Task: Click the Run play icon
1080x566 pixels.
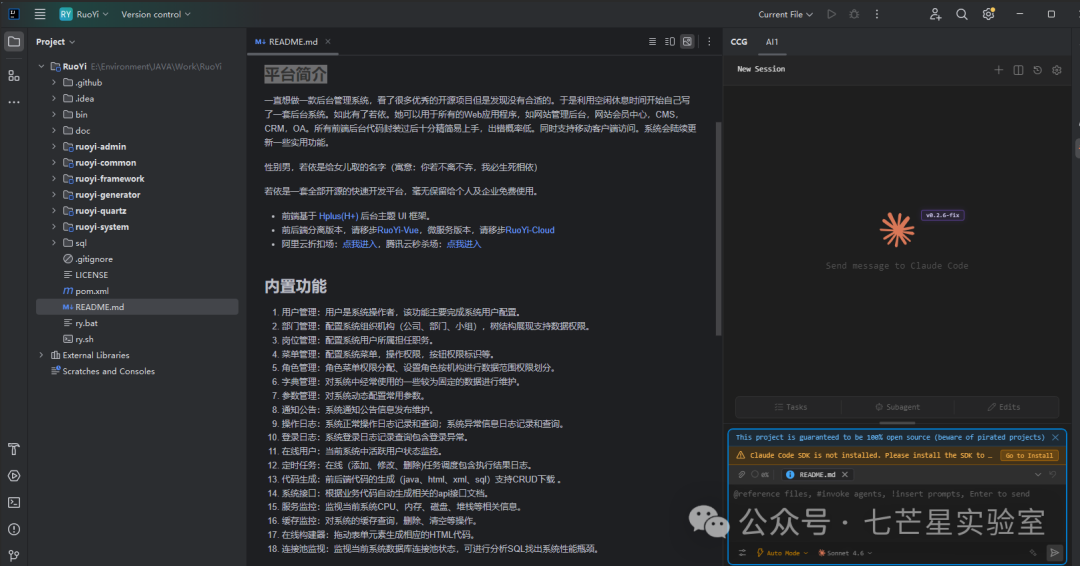Action: coord(831,14)
